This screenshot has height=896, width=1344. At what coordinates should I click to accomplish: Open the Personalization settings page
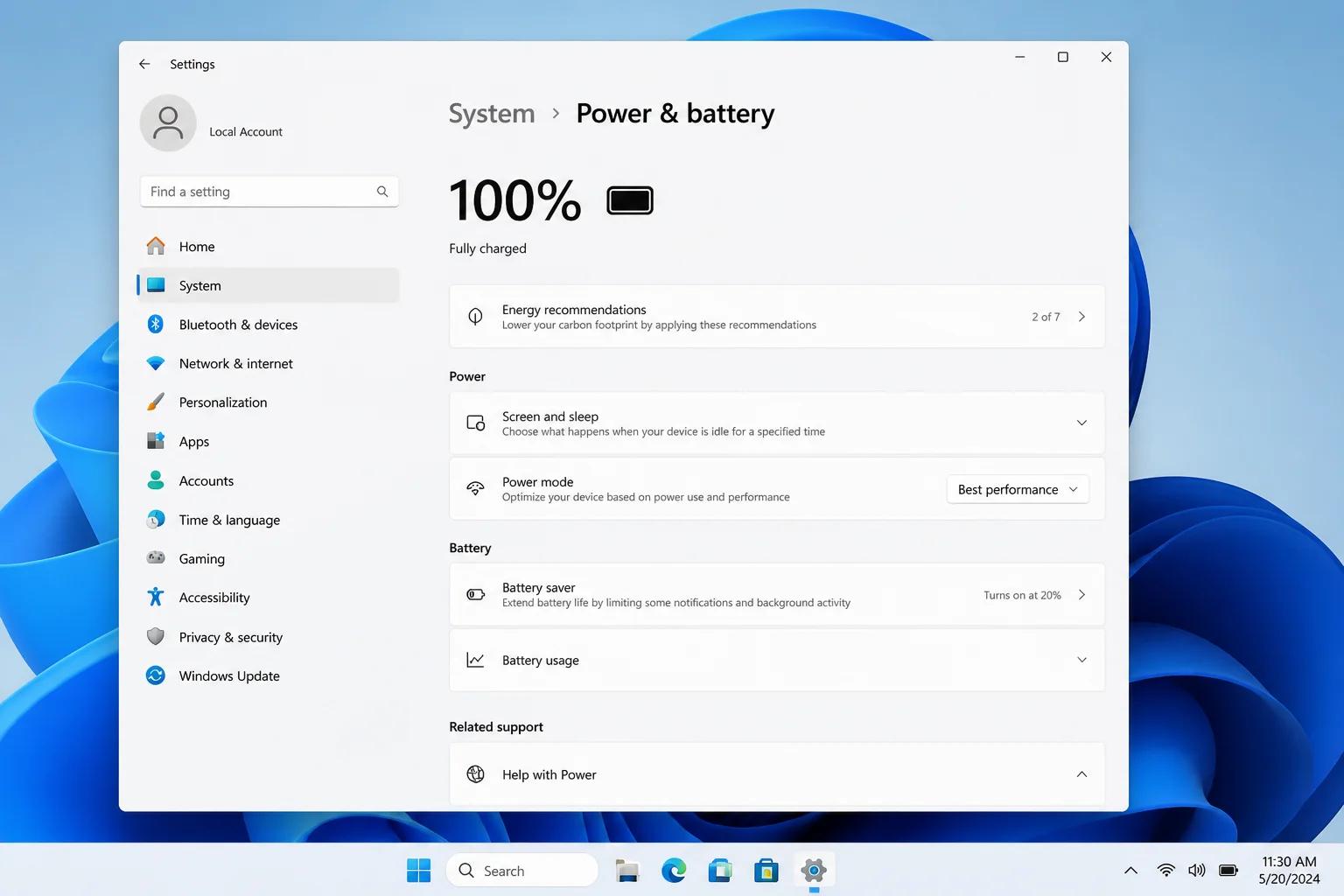(269, 402)
